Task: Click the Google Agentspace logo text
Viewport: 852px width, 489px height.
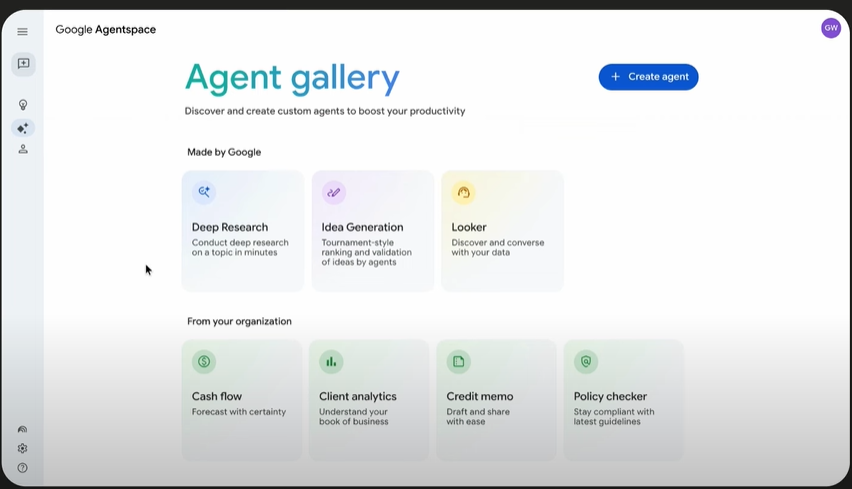Action: (x=105, y=30)
